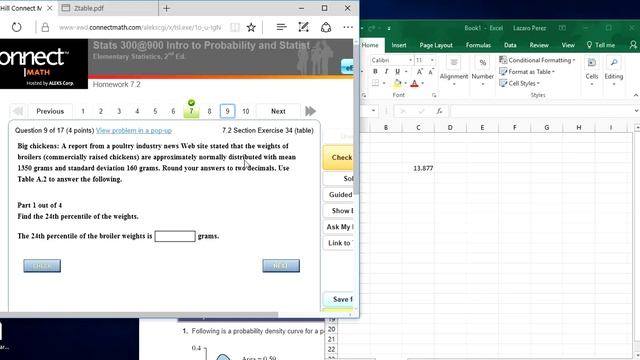This screenshot has height=360, width=640.
Task: Open Edge more actions ellipsis menu
Action: point(348,27)
